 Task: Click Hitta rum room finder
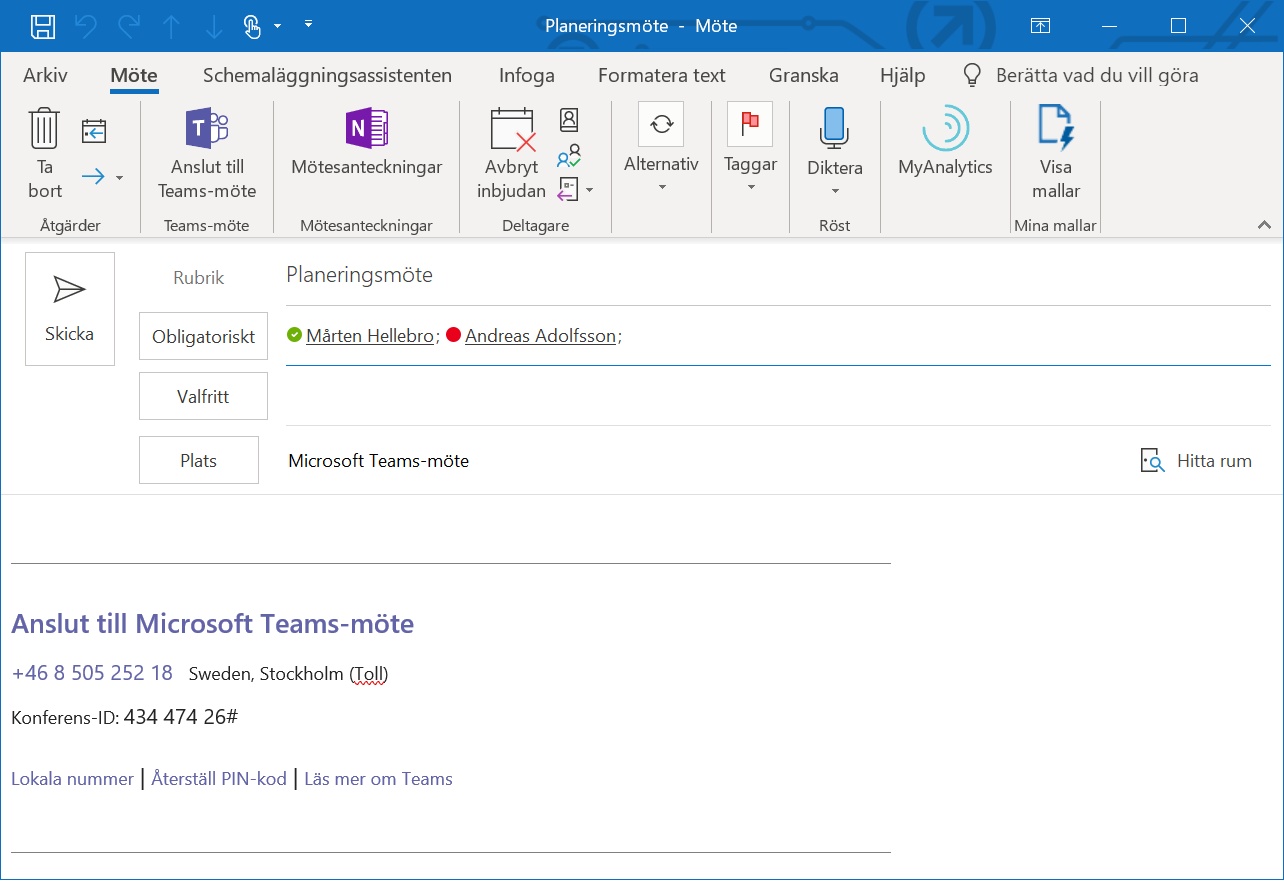coord(1196,460)
